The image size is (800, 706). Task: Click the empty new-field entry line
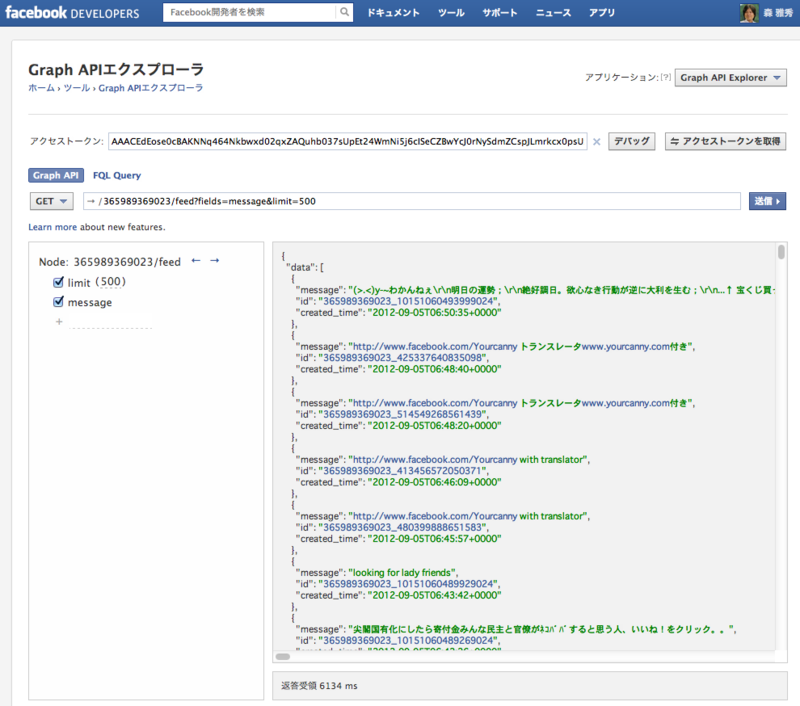(x=110, y=322)
